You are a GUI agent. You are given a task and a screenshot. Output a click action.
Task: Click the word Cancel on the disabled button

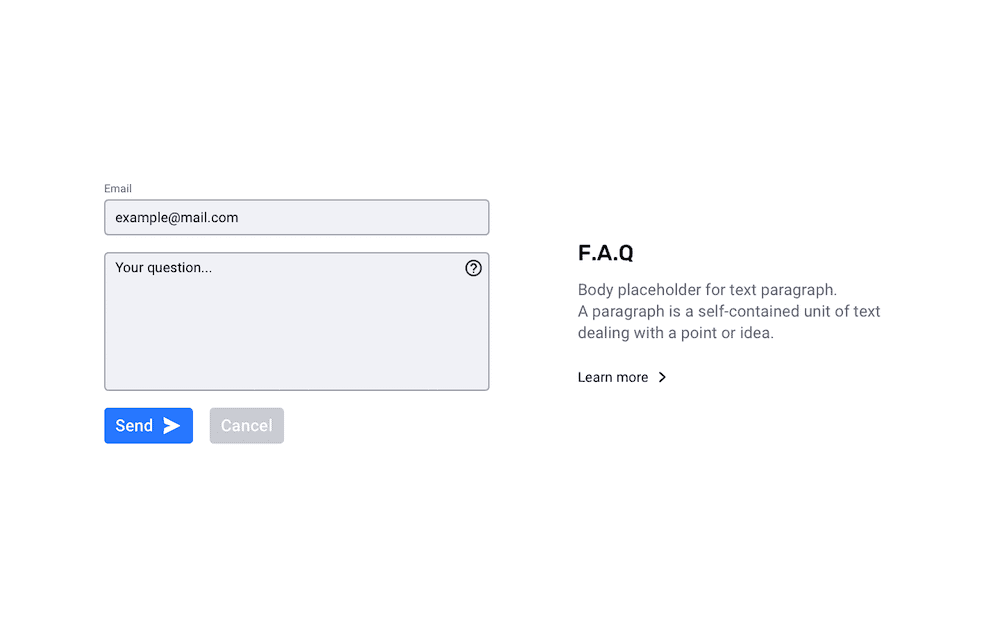tap(247, 425)
